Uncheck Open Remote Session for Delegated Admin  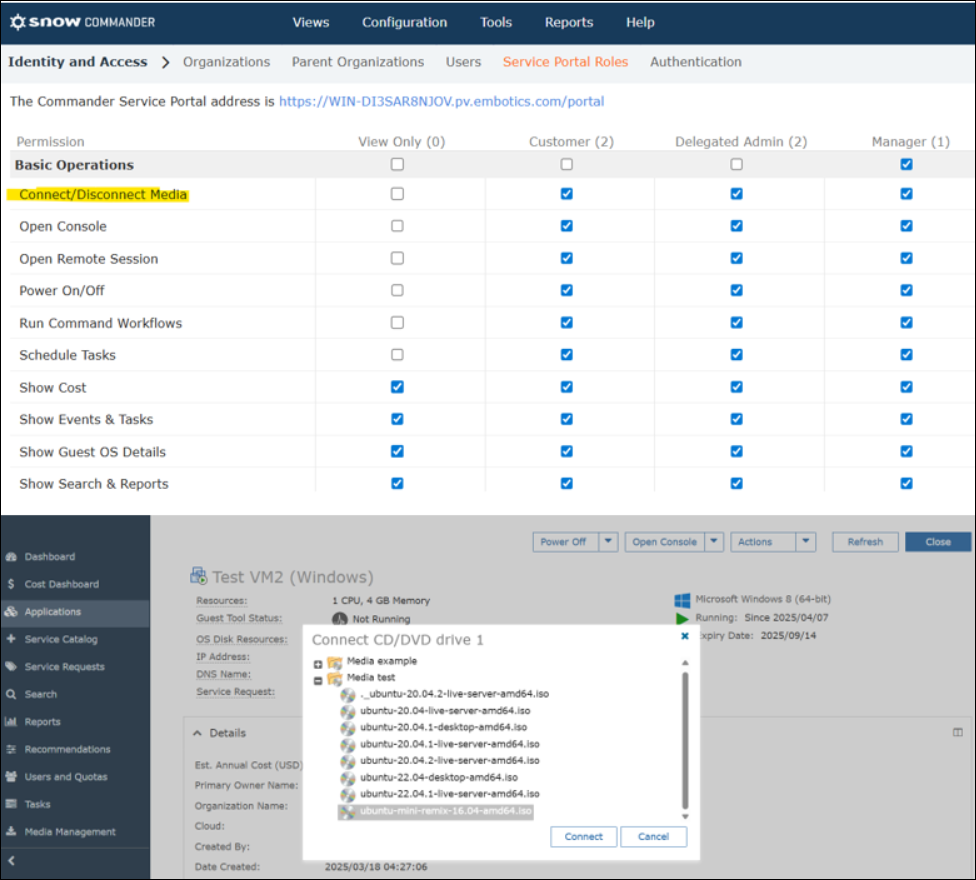[x=736, y=258]
